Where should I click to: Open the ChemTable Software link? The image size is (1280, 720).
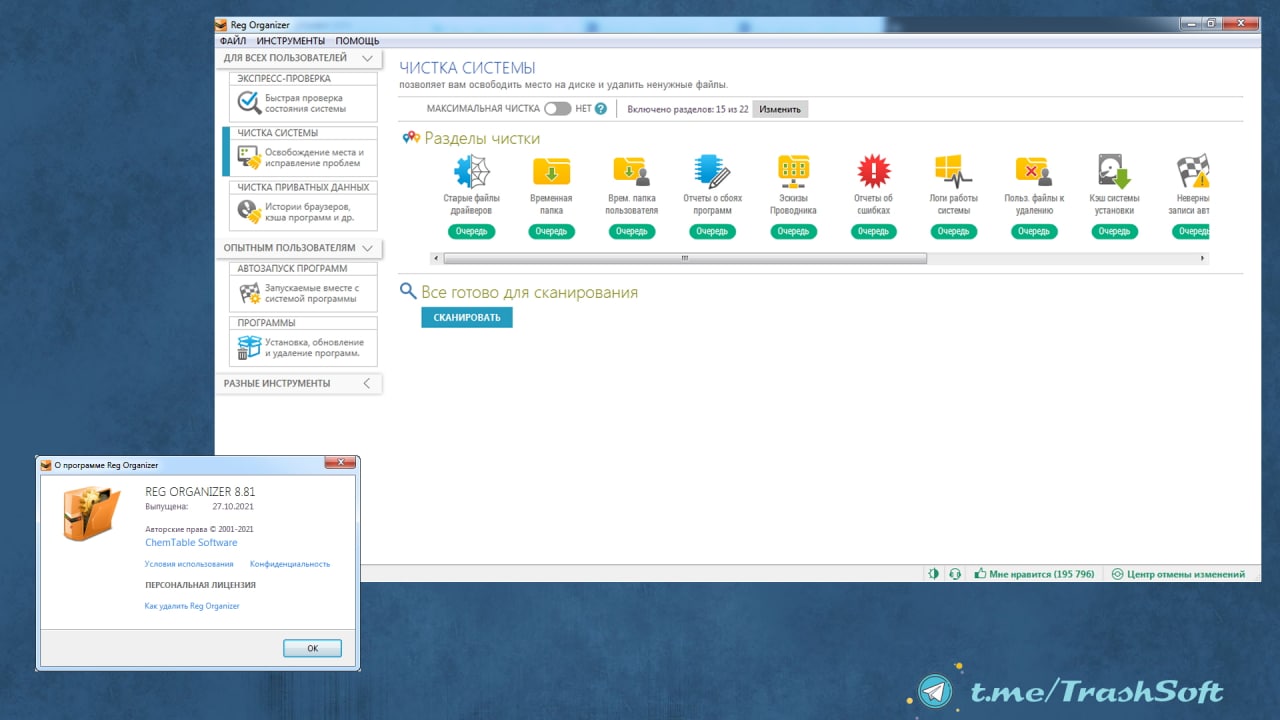click(191, 543)
